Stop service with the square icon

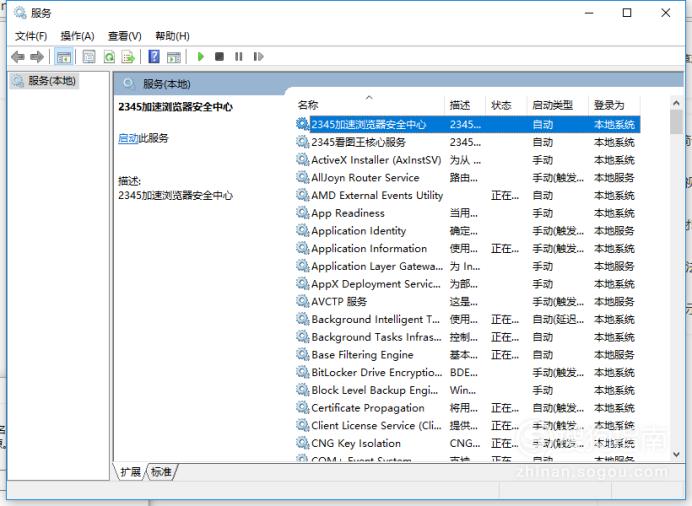219,56
